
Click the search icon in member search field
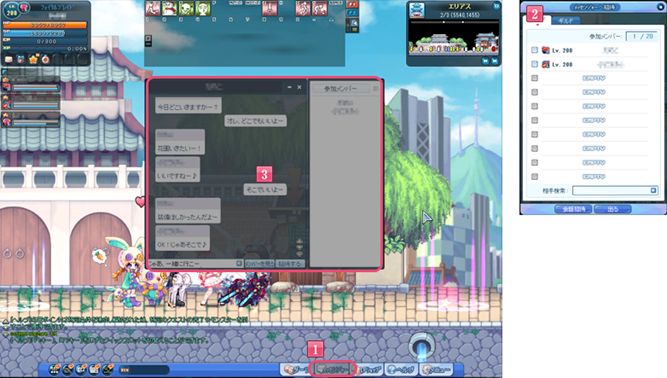click(x=654, y=190)
